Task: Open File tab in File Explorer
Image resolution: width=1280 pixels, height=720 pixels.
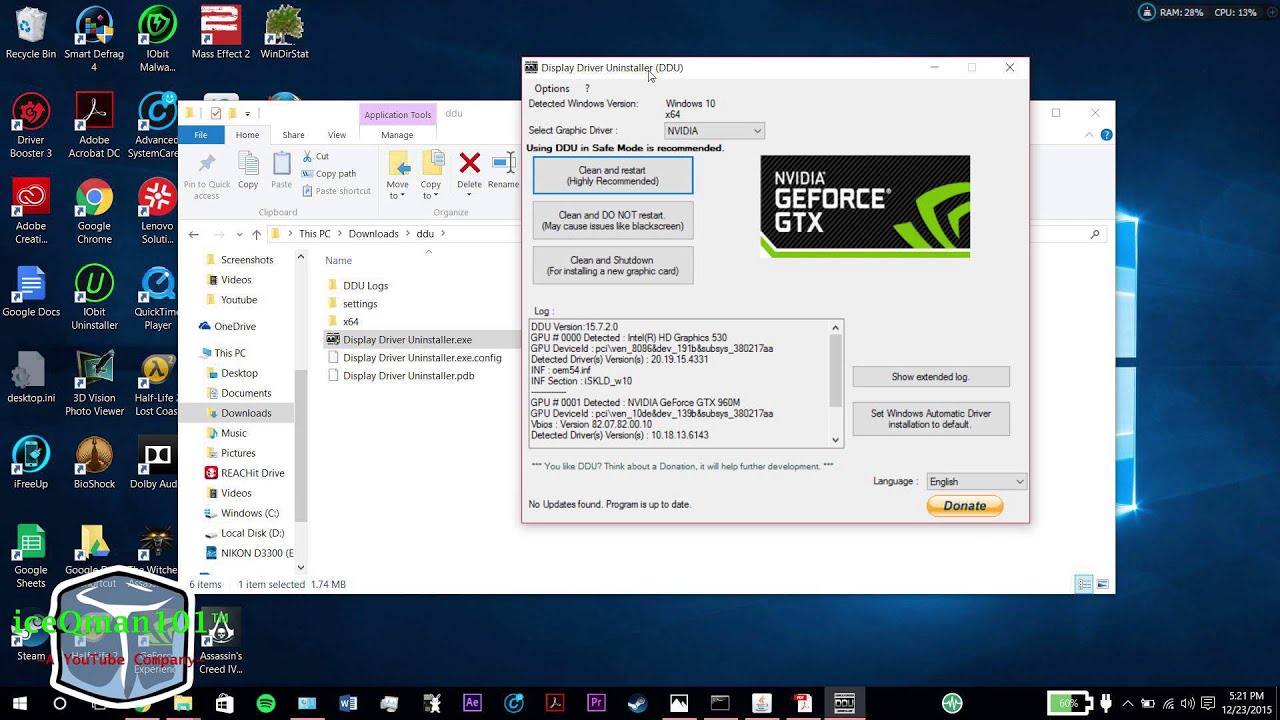Action: (x=201, y=135)
